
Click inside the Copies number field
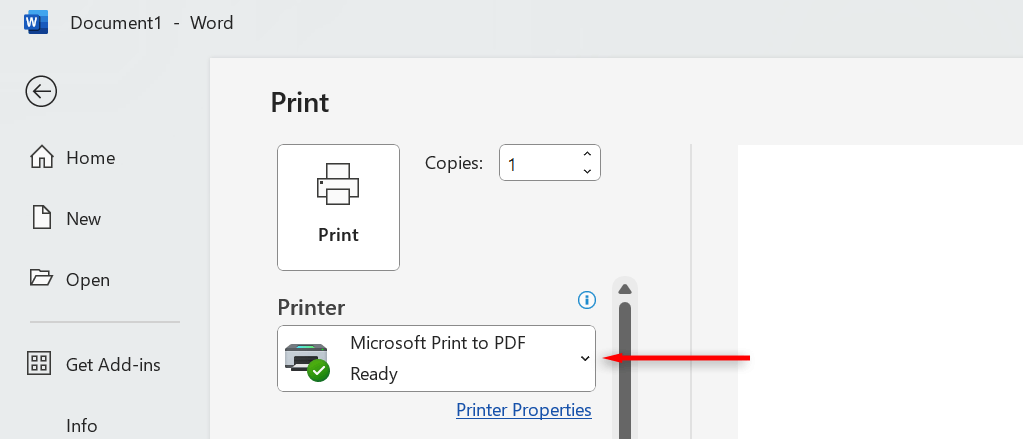[x=538, y=163]
